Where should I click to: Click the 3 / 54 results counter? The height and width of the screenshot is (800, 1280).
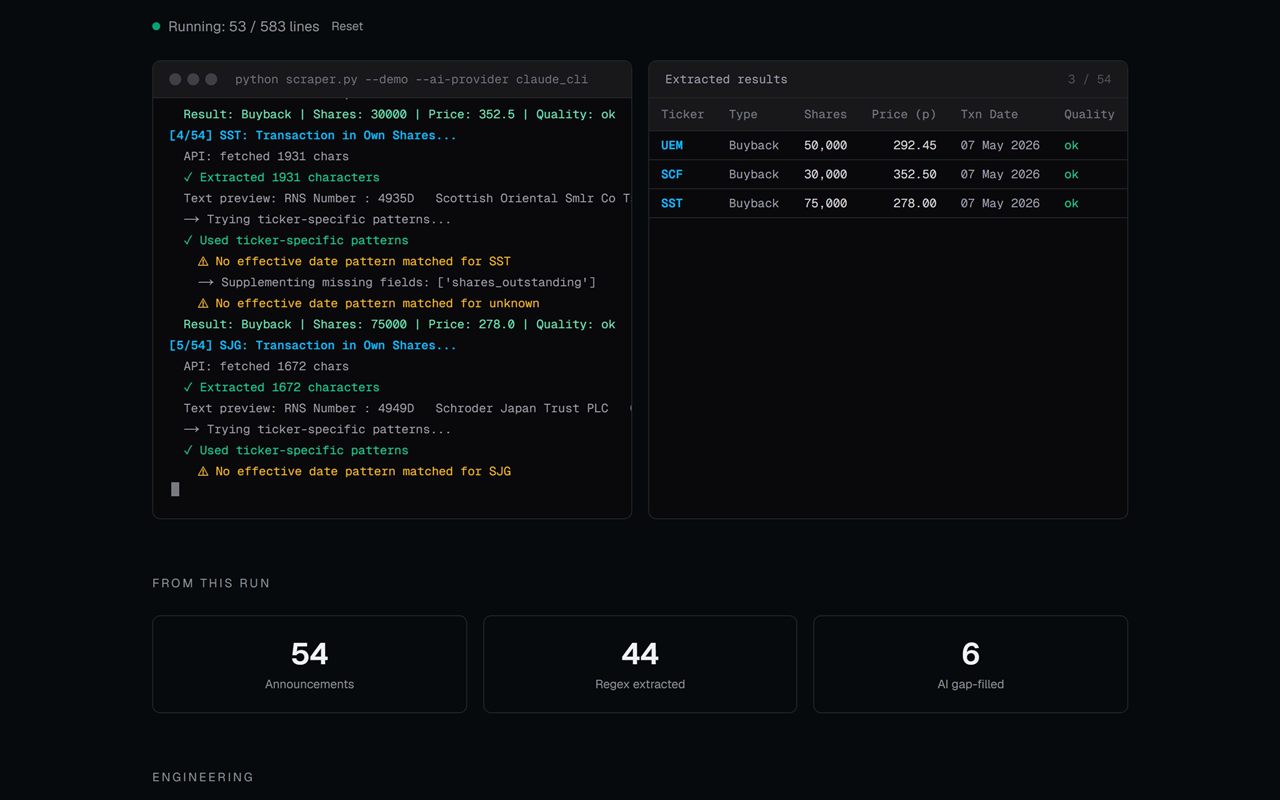pos(1089,79)
